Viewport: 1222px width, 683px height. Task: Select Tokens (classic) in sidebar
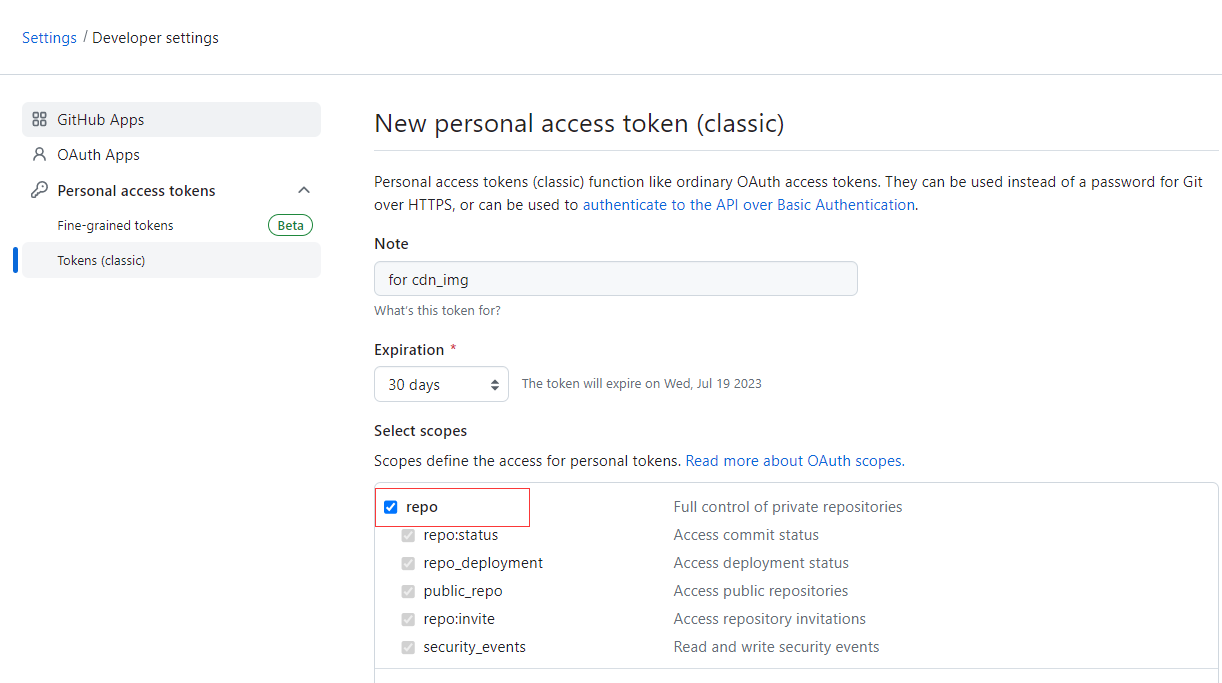[x=101, y=261]
